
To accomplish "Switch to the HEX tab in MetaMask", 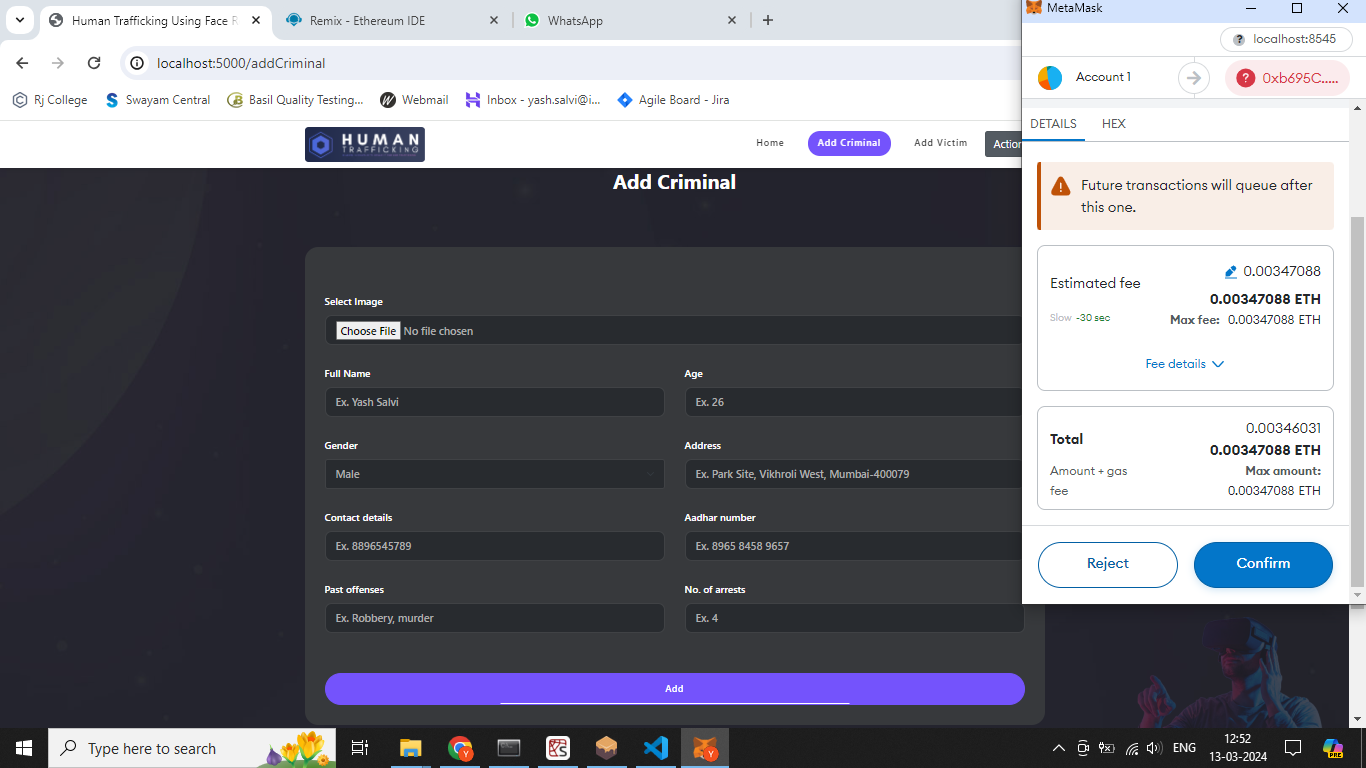I will (1113, 124).
